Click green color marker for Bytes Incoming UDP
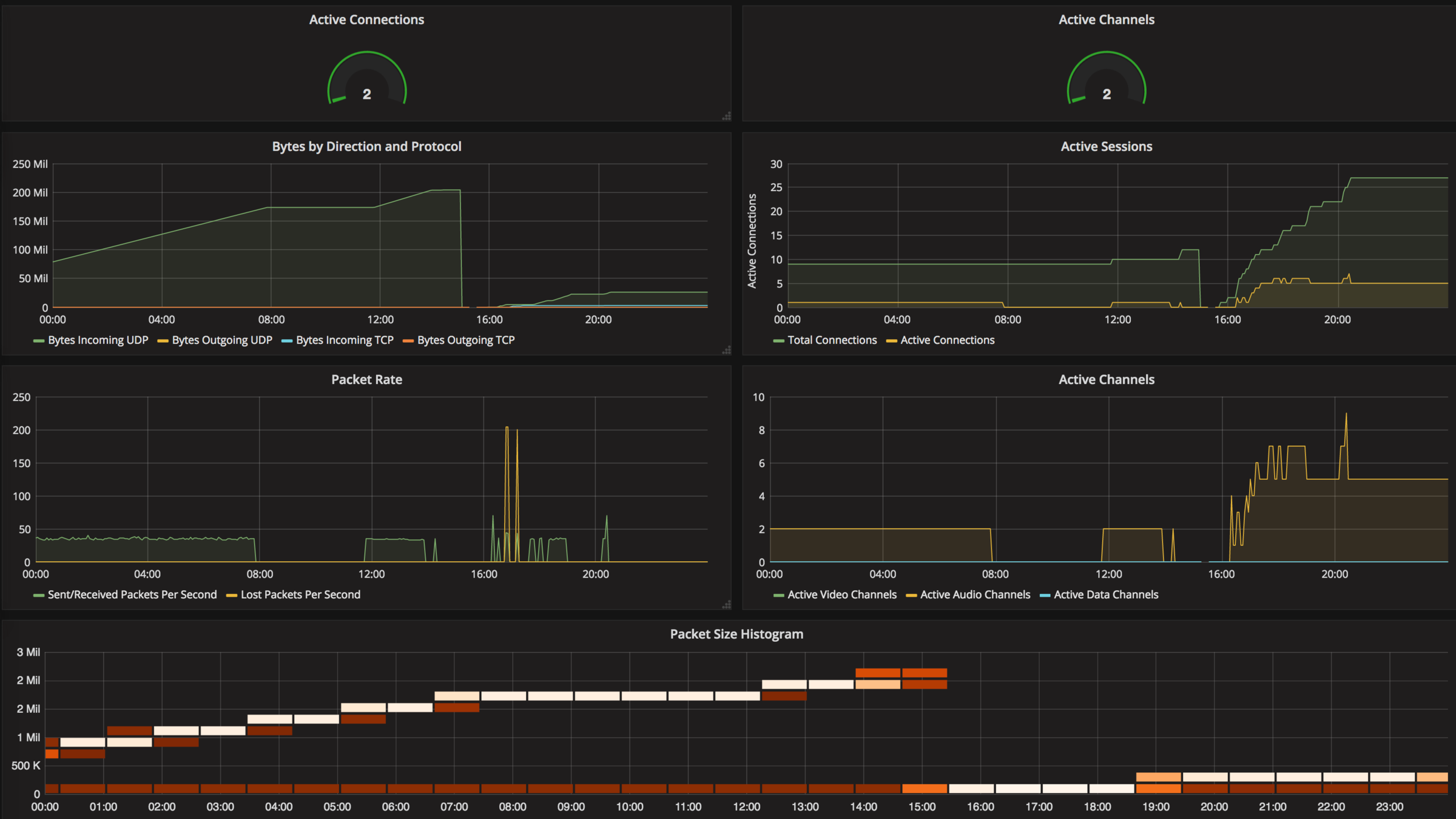Viewport: 1456px width, 819px height. tap(39, 341)
